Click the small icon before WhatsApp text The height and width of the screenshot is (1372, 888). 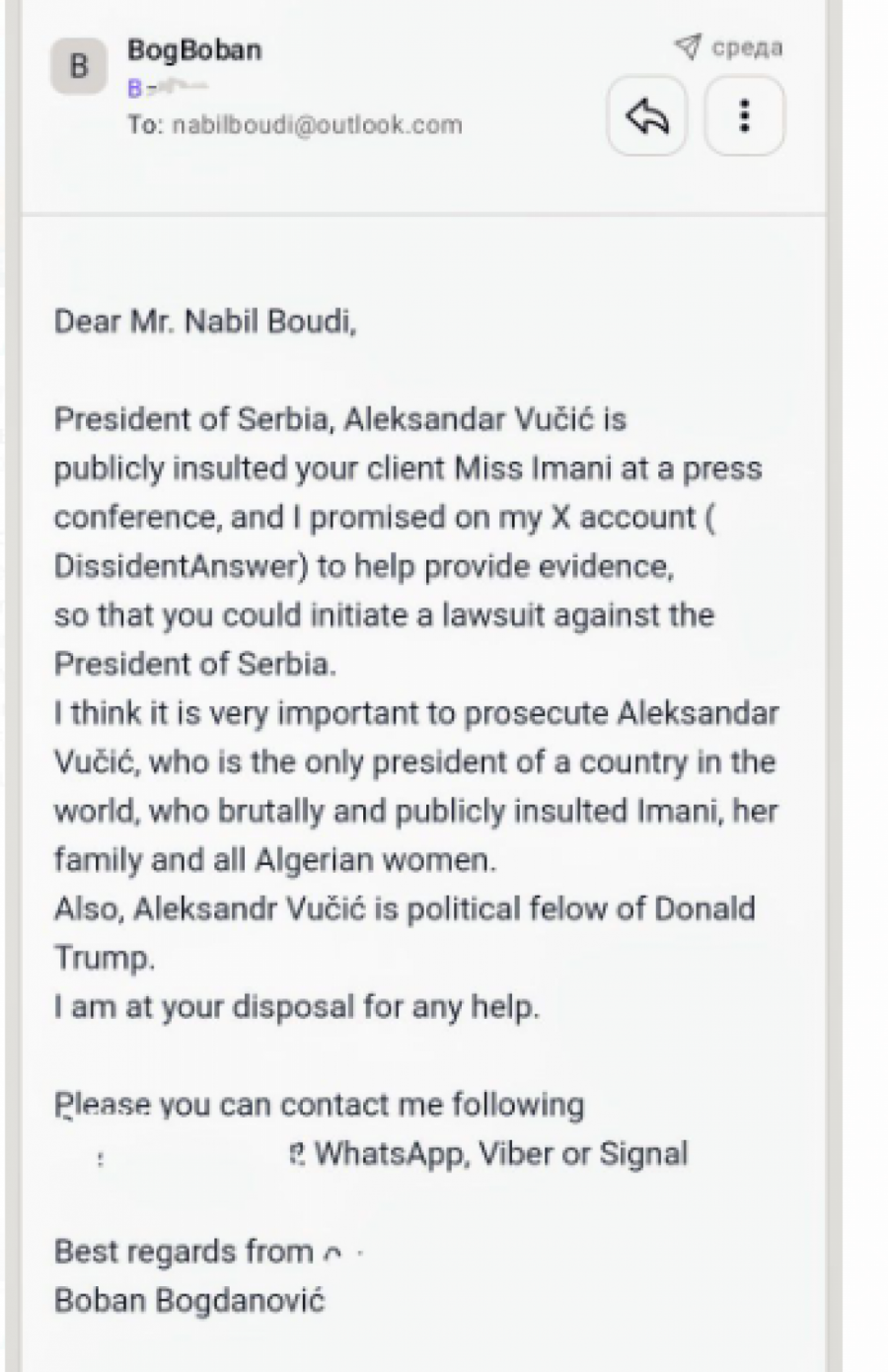tap(297, 1153)
